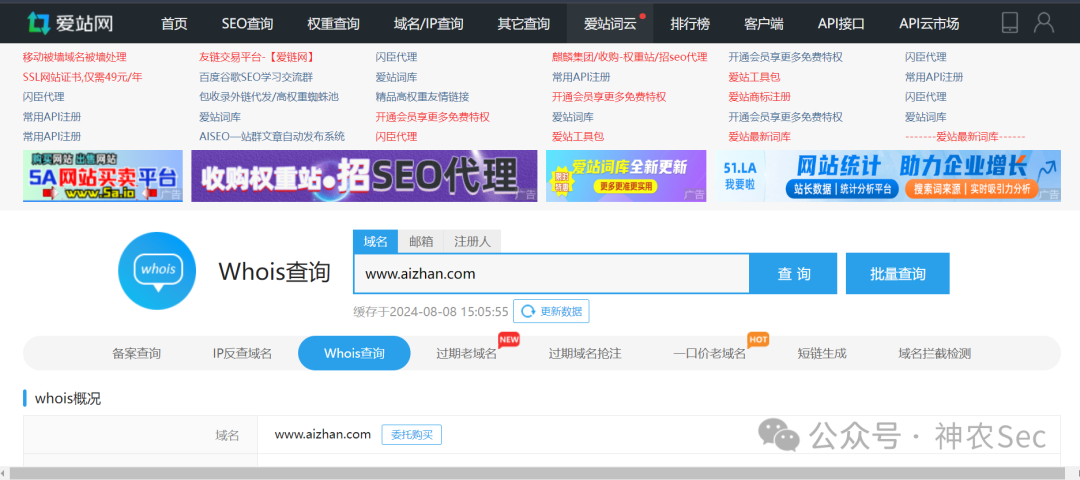
Task: Open API接口 page
Action: pyautogui.click(x=841, y=24)
